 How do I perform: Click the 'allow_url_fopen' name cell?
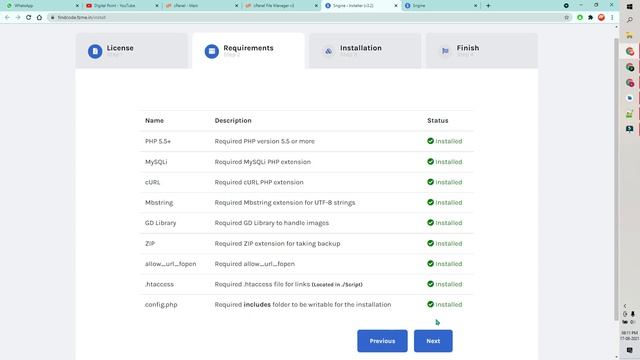(171, 264)
